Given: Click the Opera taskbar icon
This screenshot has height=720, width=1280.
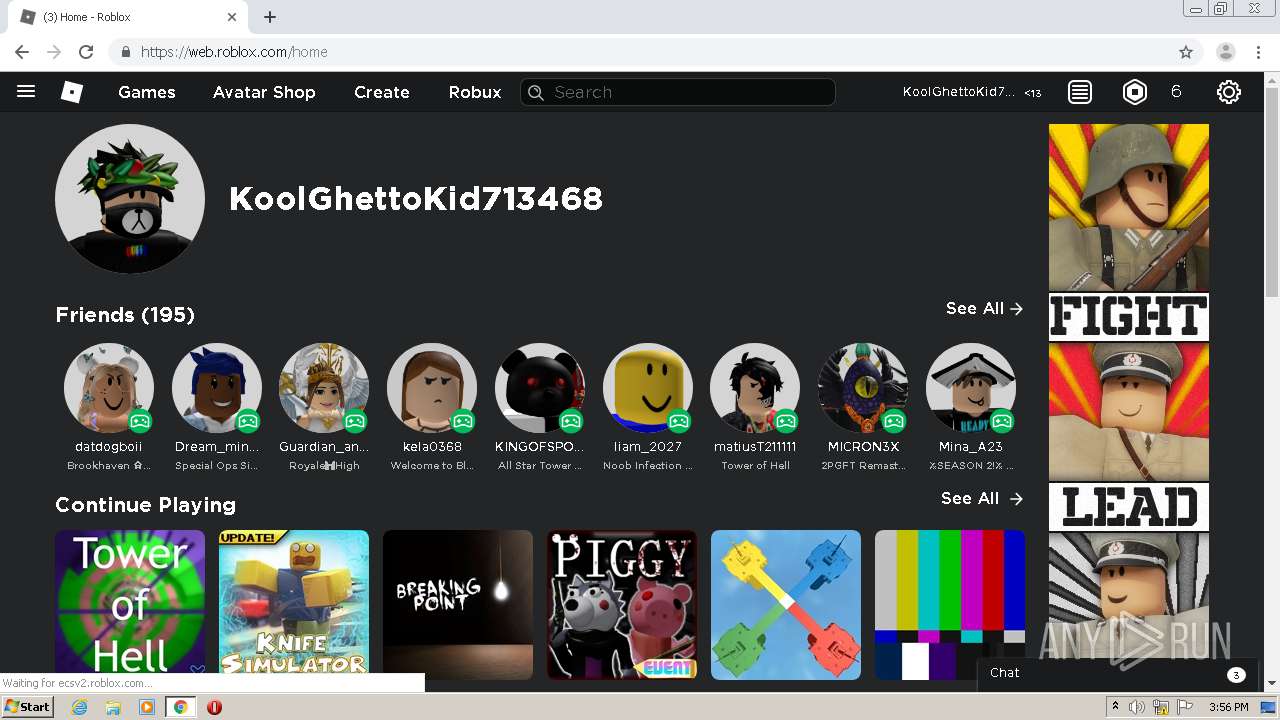Looking at the screenshot, I should [x=214, y=707].
